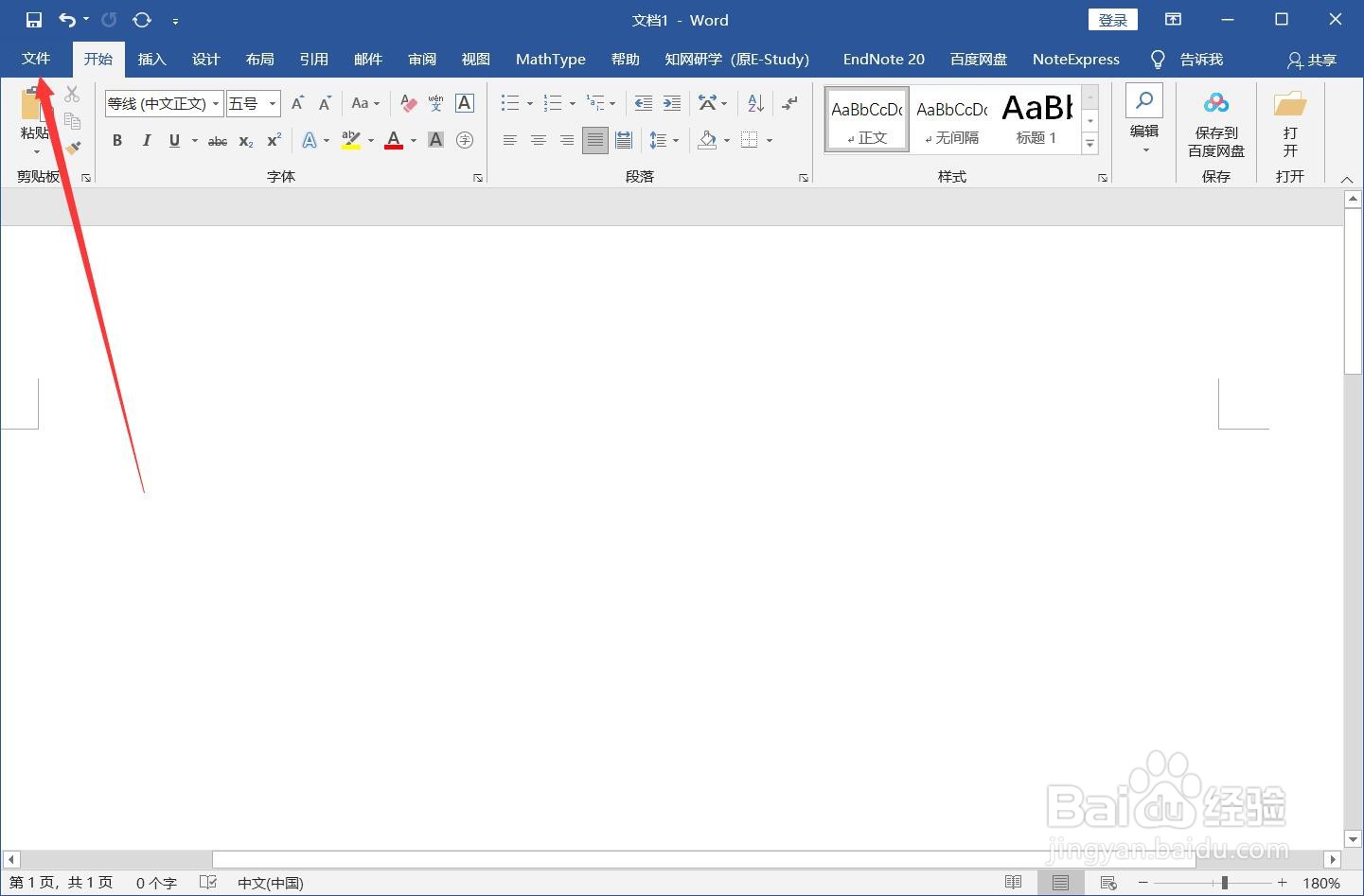Click the Share (共享) button
This screenshot has width=1364, height=896.
pos(1312,60)
